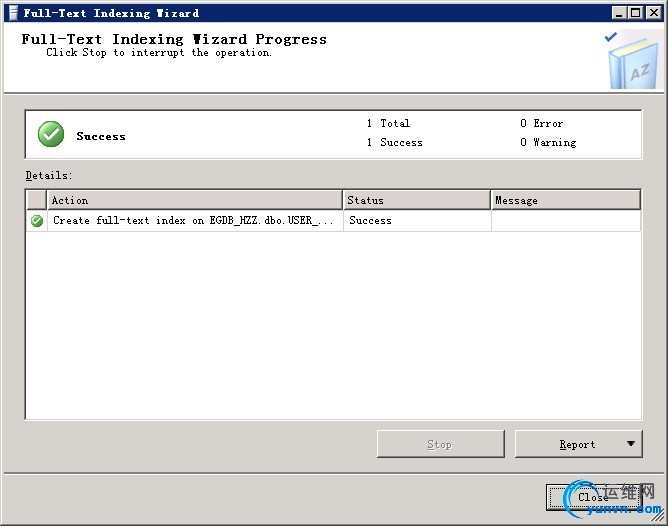Click the Action column header
This screenshot has height=526, width=668.
pyautogui.click(x=195, y=200)
